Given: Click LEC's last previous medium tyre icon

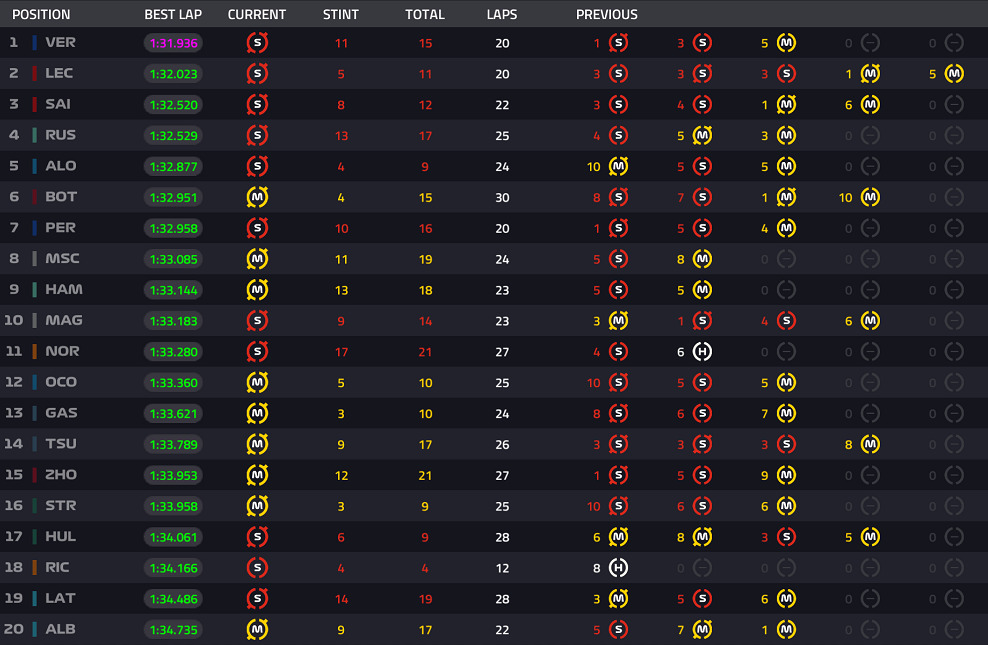Looking at the screenshot, I should click(x=954, y=74).
